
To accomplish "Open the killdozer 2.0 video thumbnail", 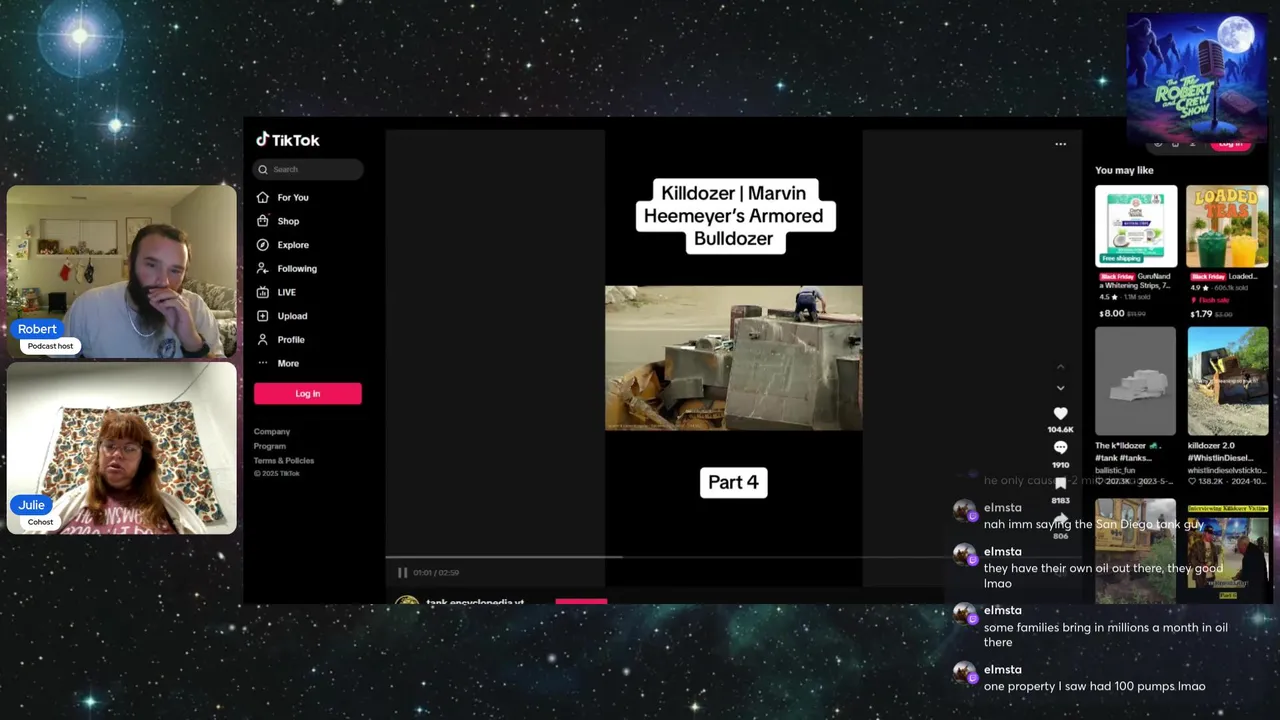I will pos(1227,381).
